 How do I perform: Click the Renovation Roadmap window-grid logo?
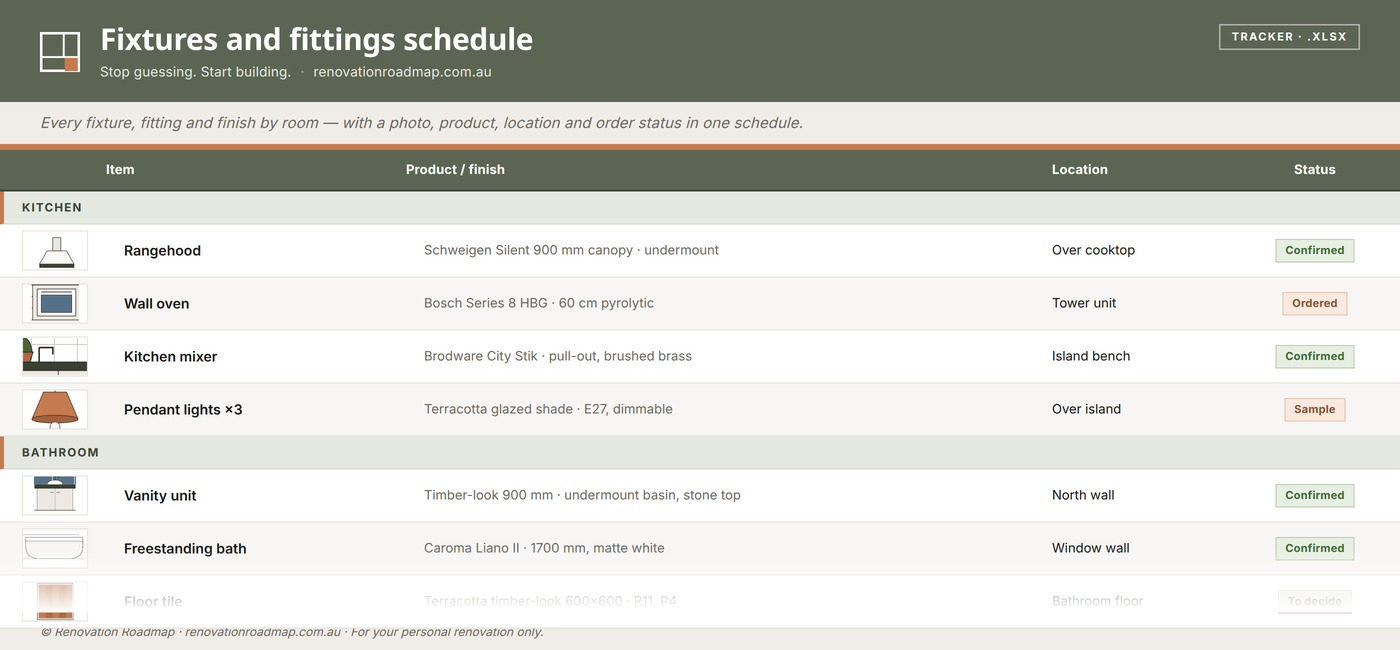(60, 52)
